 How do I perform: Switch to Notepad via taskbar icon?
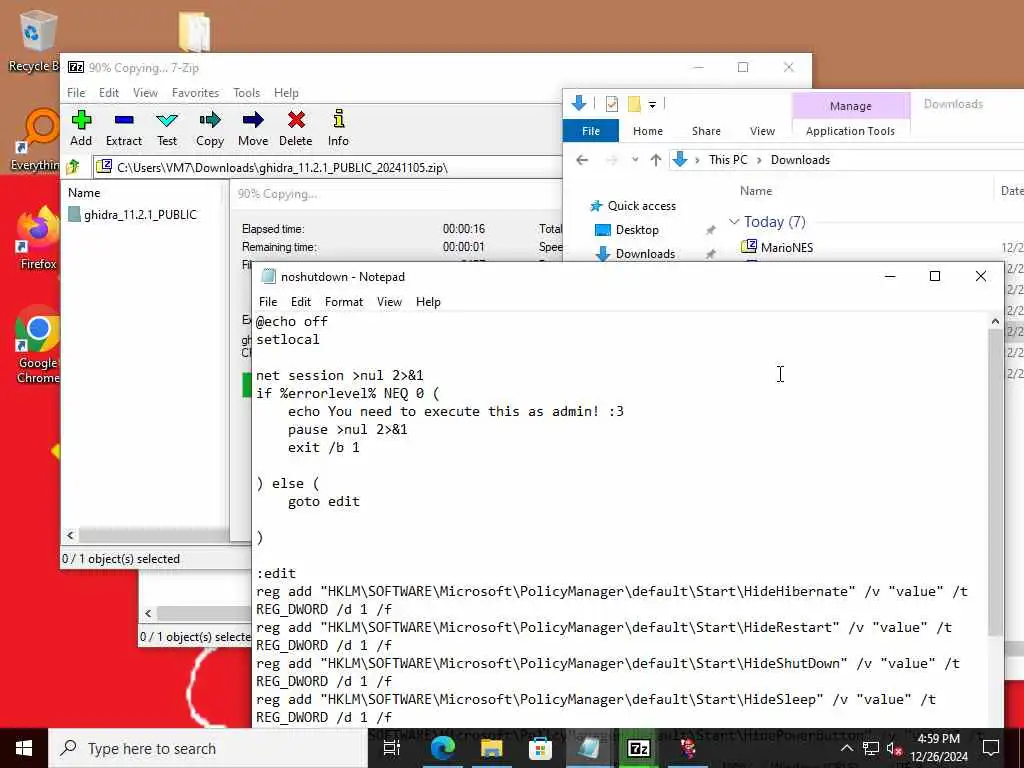coord(589,748)
